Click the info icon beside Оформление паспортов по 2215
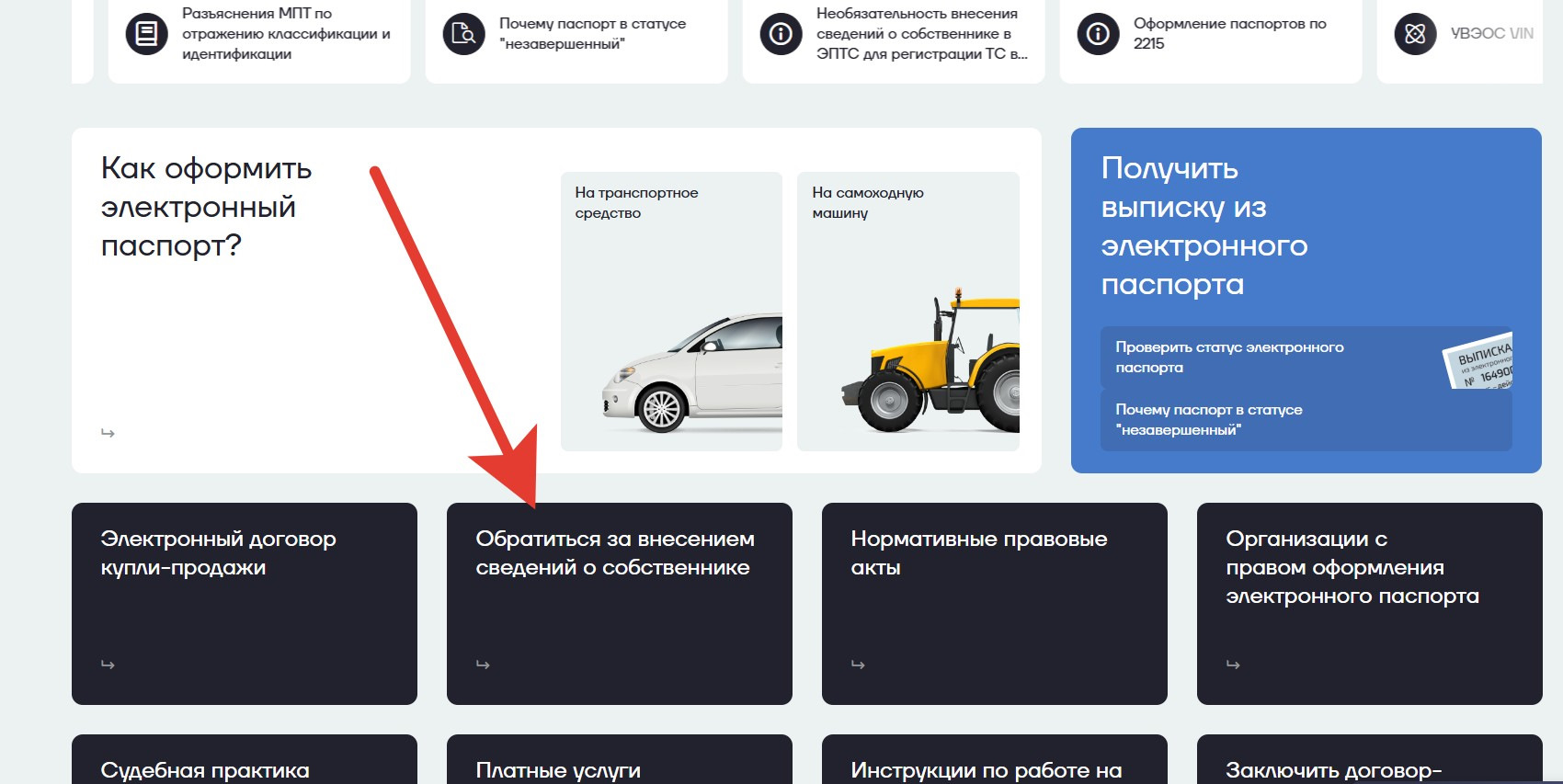This screenshot has height=784, width=1563. coord(1098,34)
